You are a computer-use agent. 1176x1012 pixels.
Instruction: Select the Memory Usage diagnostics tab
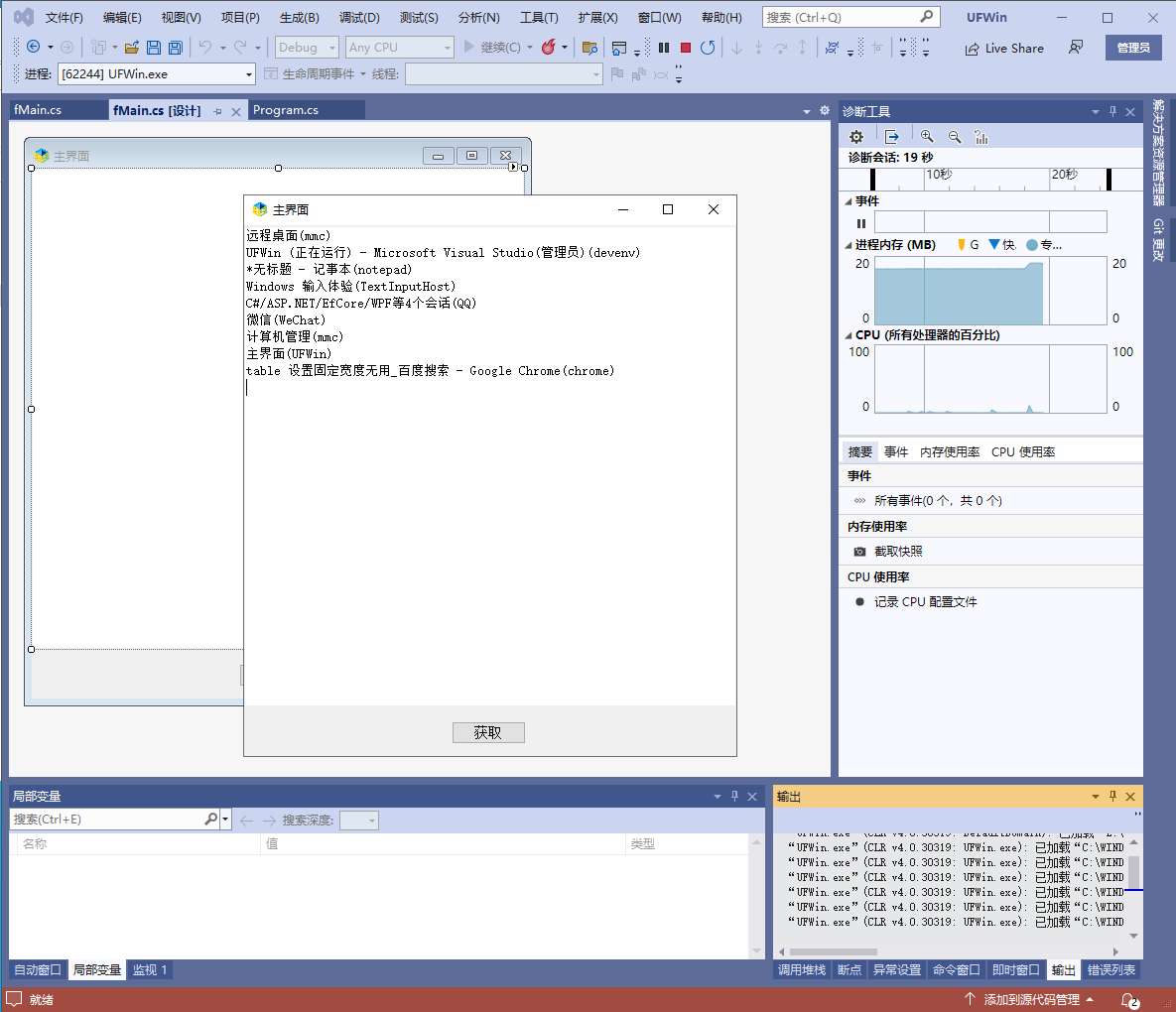[x=950, y=452]
